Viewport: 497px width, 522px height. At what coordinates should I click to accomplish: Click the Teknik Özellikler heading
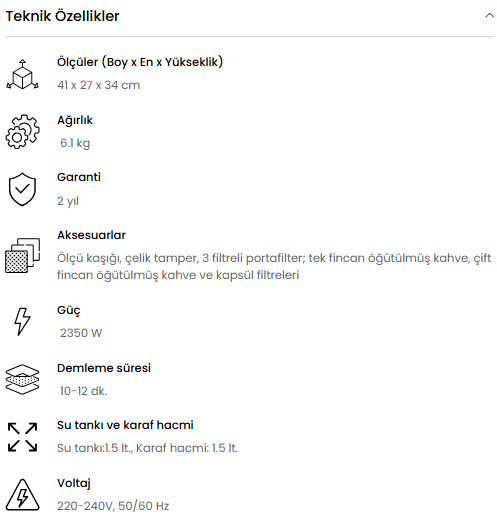pyautogui.click(x=62, y=16)
